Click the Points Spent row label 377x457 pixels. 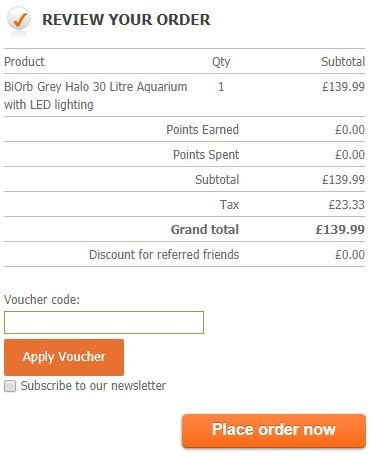[206, 154]
